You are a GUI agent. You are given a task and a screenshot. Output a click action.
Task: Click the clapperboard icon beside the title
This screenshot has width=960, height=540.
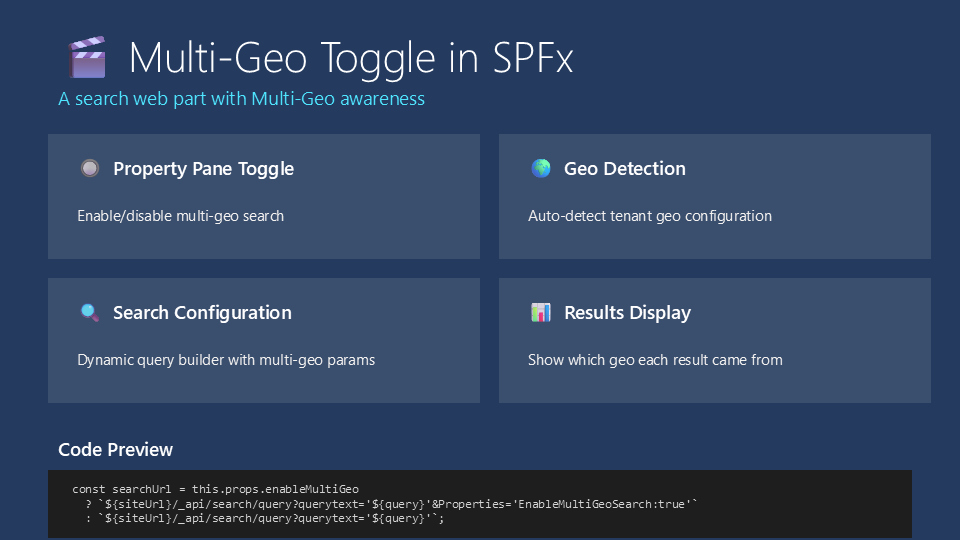tap(86, 57)
